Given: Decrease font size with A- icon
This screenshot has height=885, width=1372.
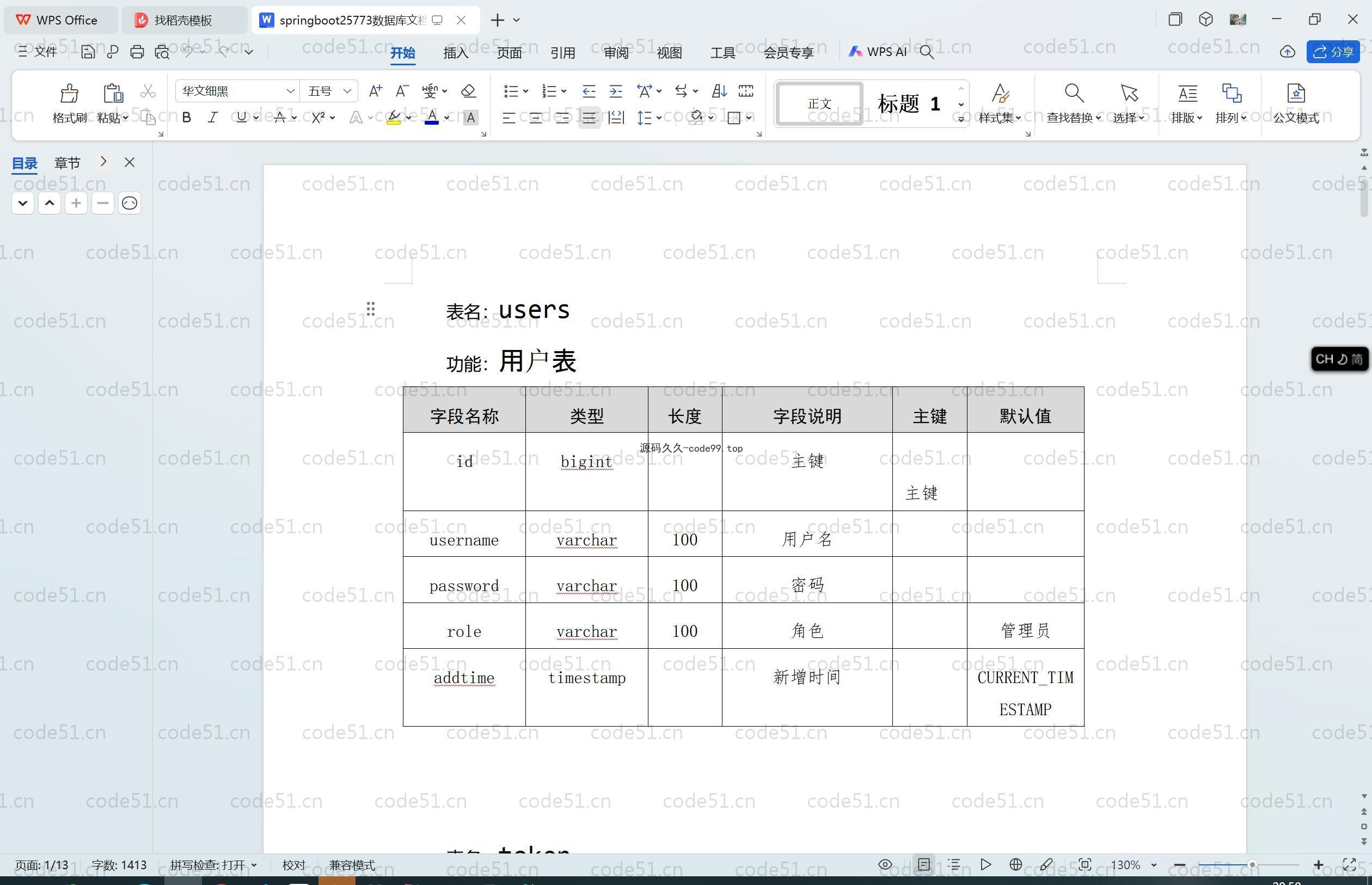Looking at the screenshot, I should click(402, 91).
